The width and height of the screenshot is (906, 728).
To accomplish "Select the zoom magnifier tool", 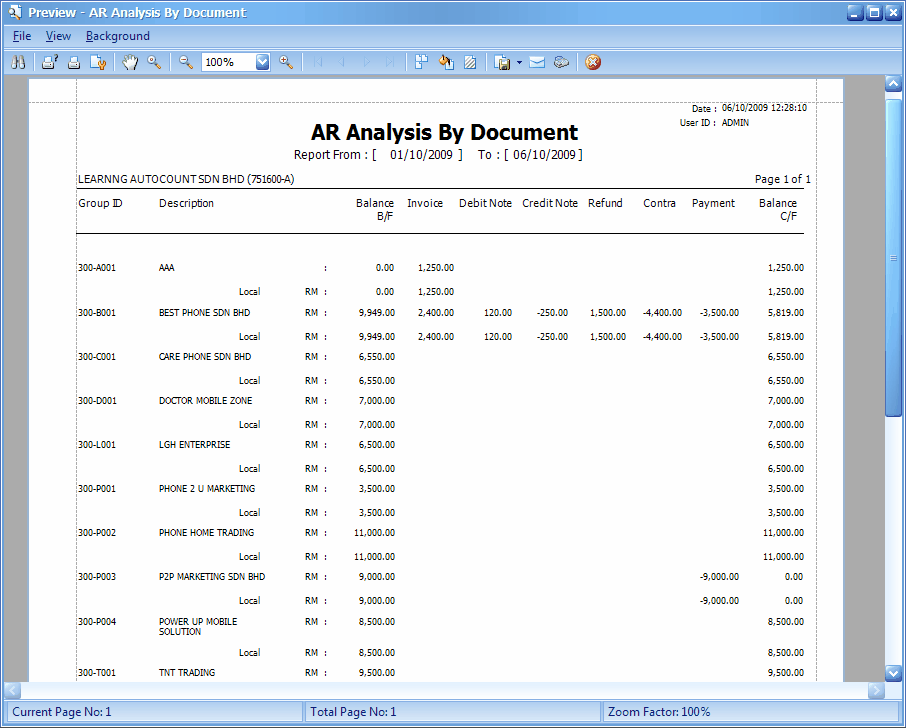I will (x=155, y=62).
